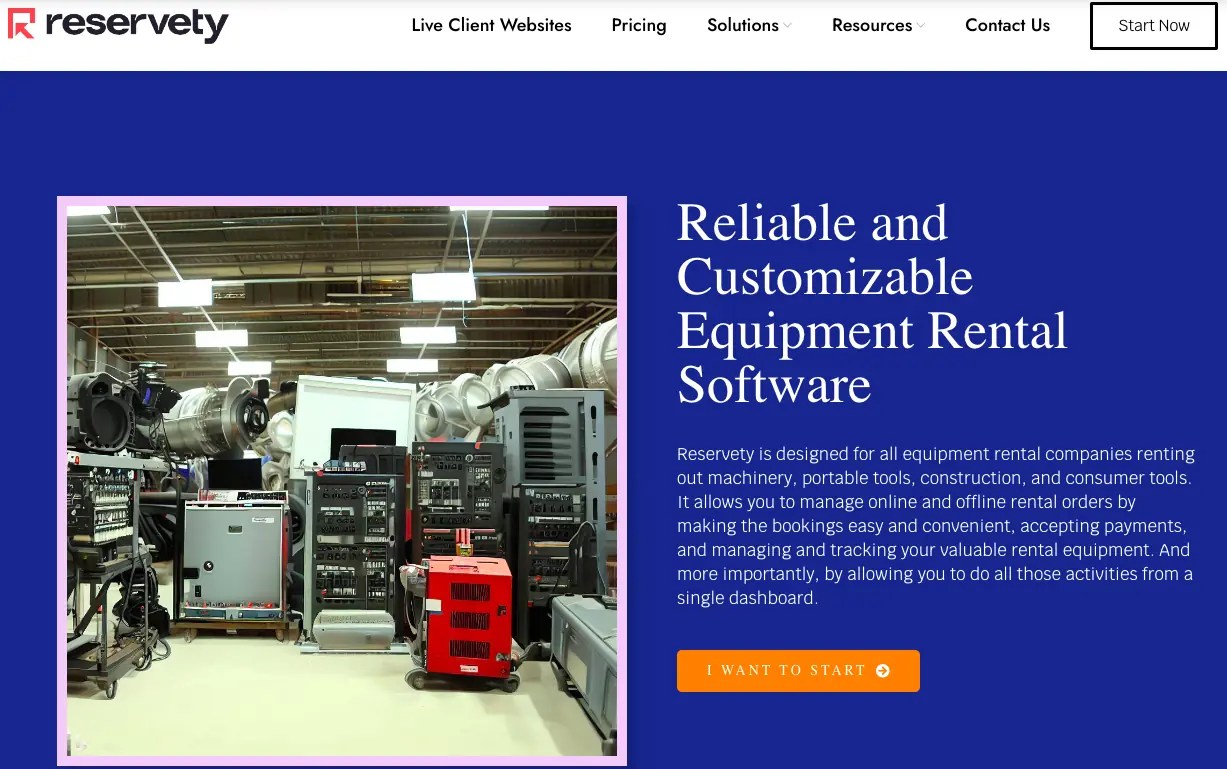Go to Contact Us
Image resolution: width=1227 pixels, height=769 pixels.
1007,25
